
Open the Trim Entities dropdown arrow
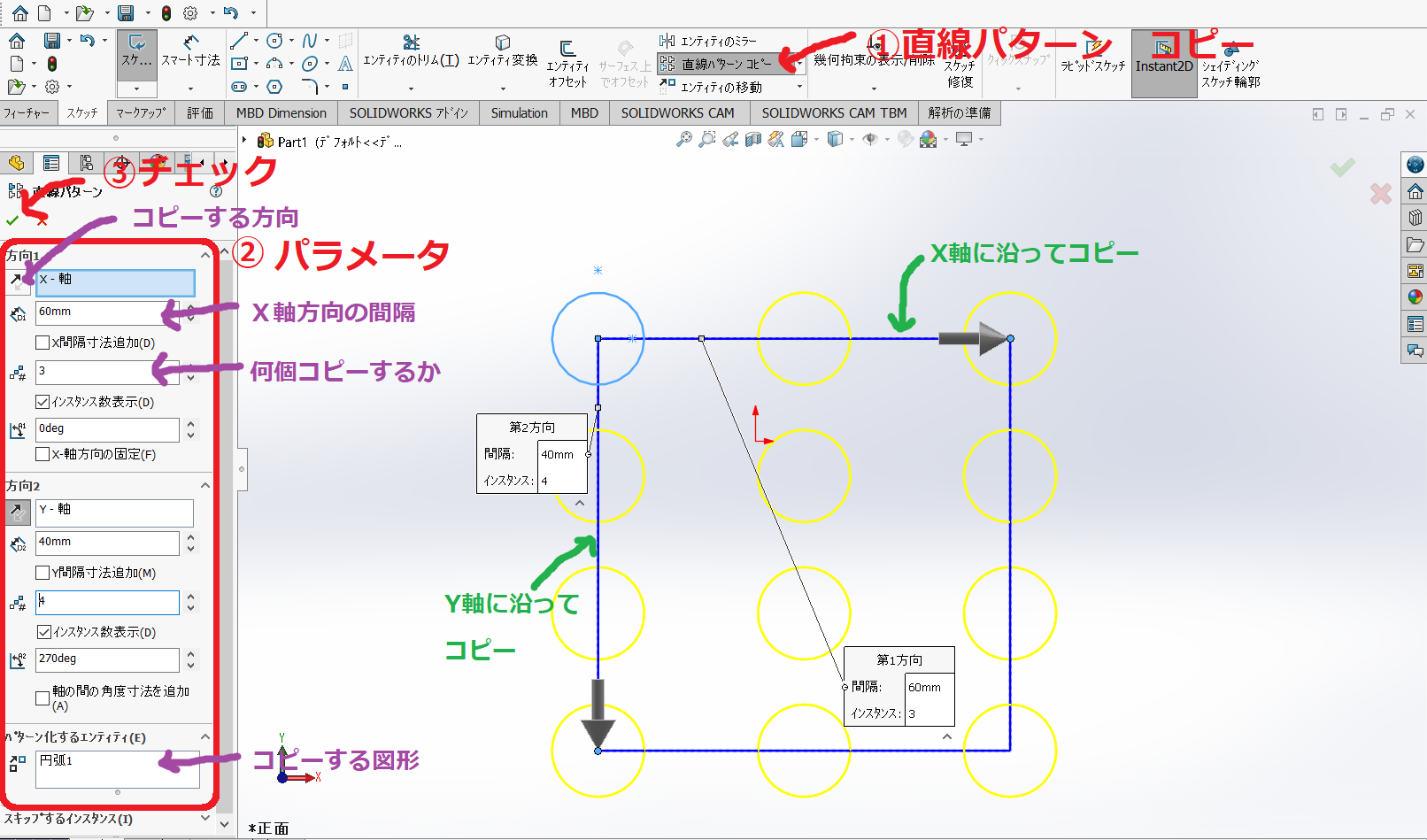pos(411,89)
